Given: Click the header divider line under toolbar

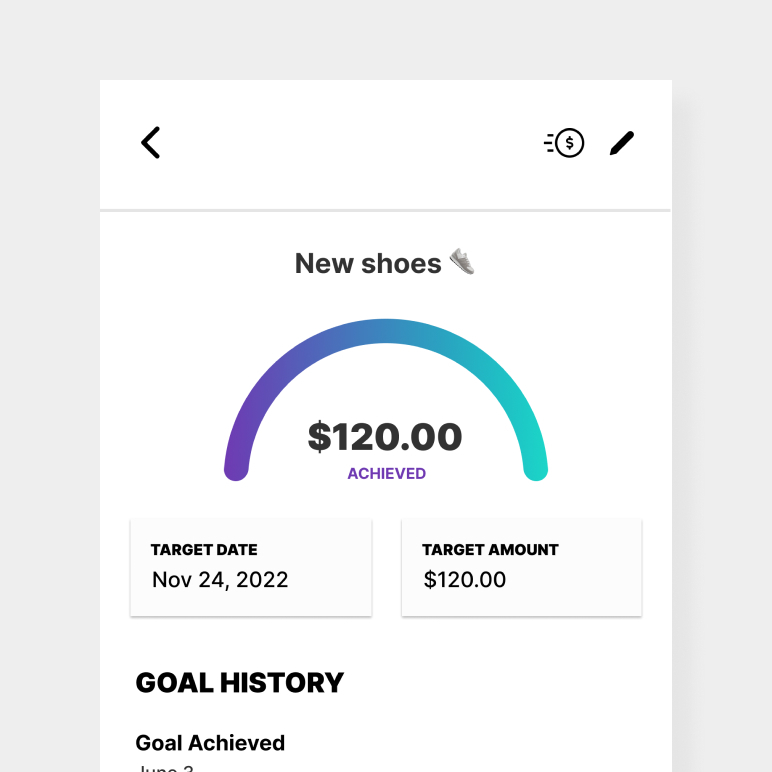Looking at the screenshot, I should tap(386, 211).
